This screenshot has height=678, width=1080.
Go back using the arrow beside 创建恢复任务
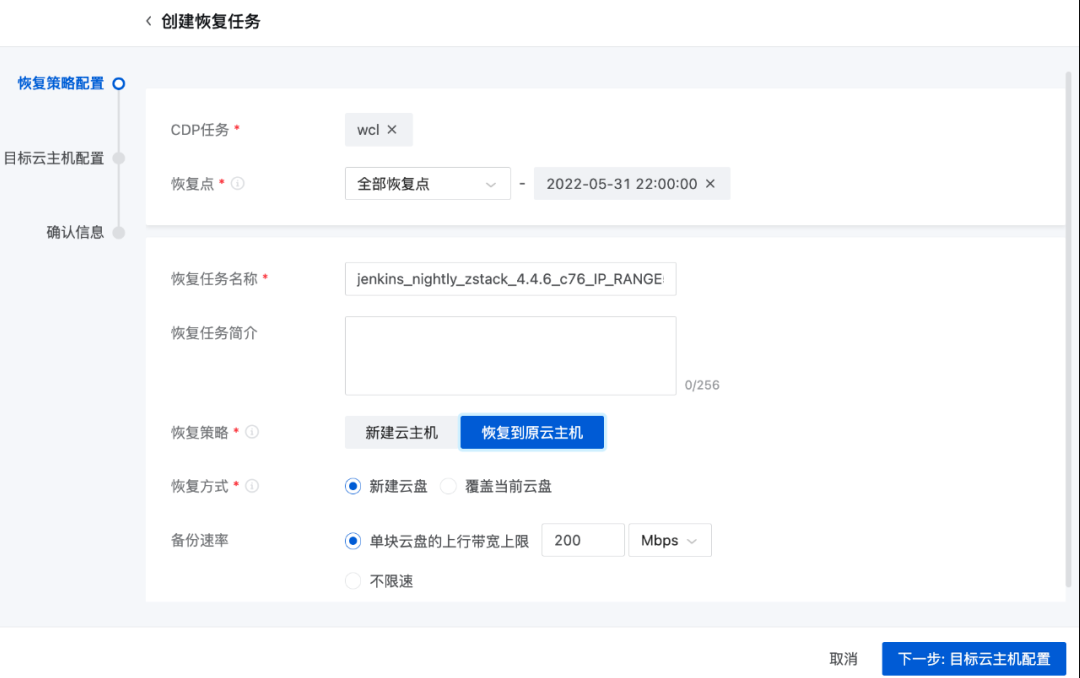[x=148, y=21]
